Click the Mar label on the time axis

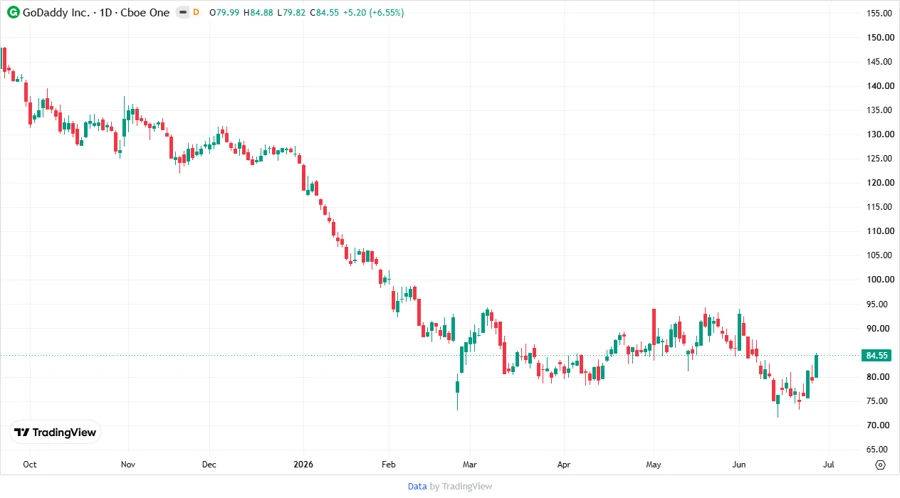470,464
